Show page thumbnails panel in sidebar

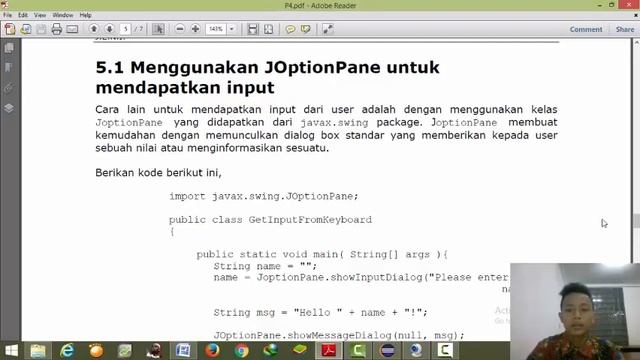(x=9, y=48)
